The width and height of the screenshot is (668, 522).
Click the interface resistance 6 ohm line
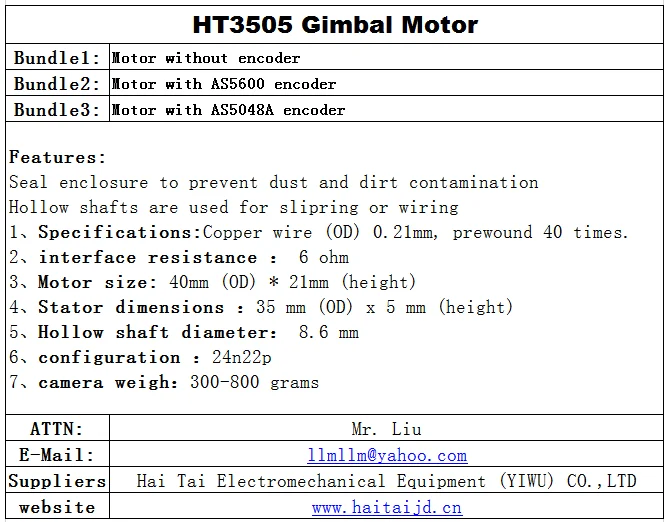(x=179, y=257)
